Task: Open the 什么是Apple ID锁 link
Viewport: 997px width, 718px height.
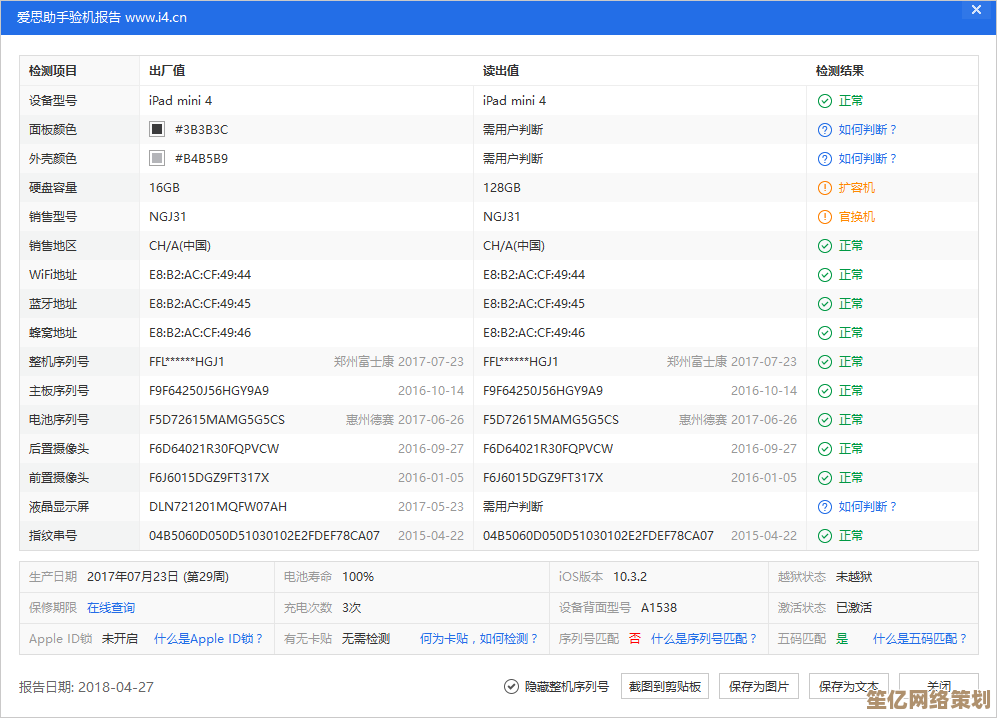Action: pyautogui.click(x=208, y=639)
